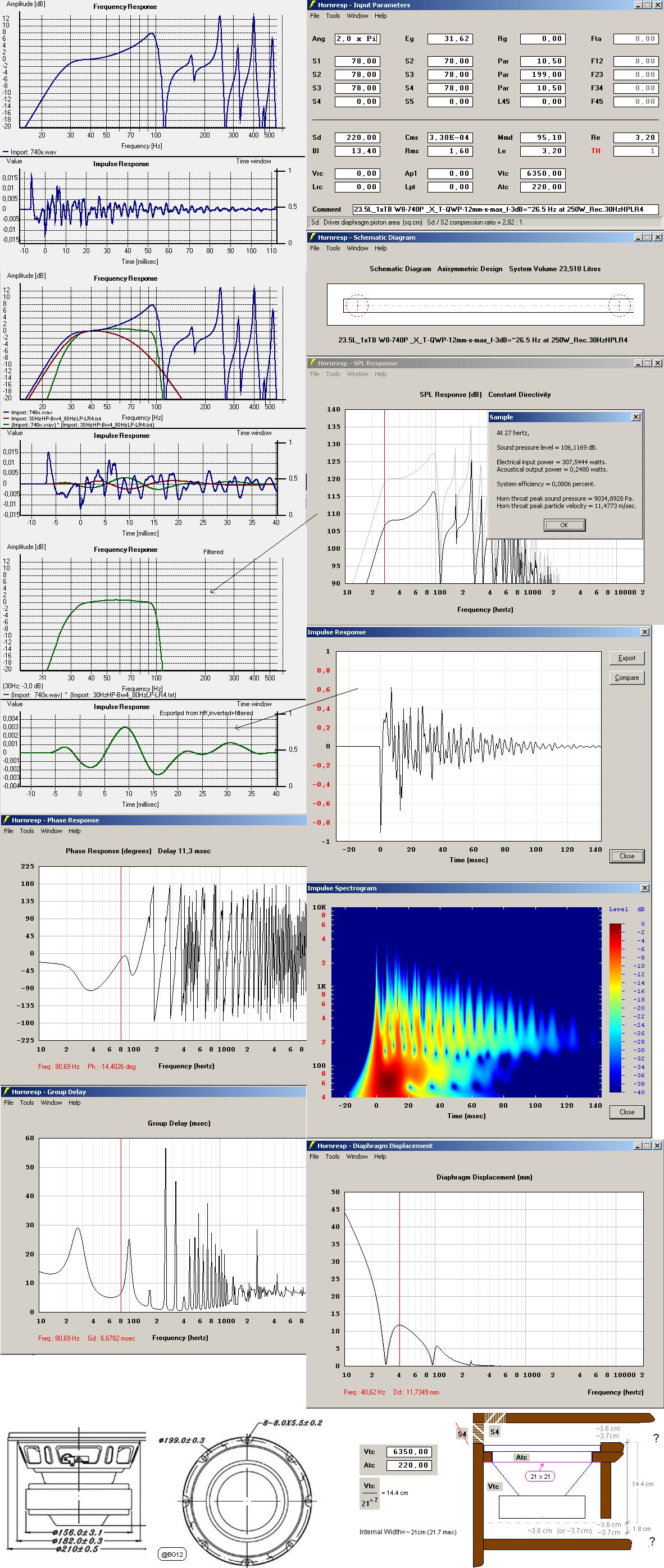Click the L45 input field
664x1568 pixels.
coord(543,102)
